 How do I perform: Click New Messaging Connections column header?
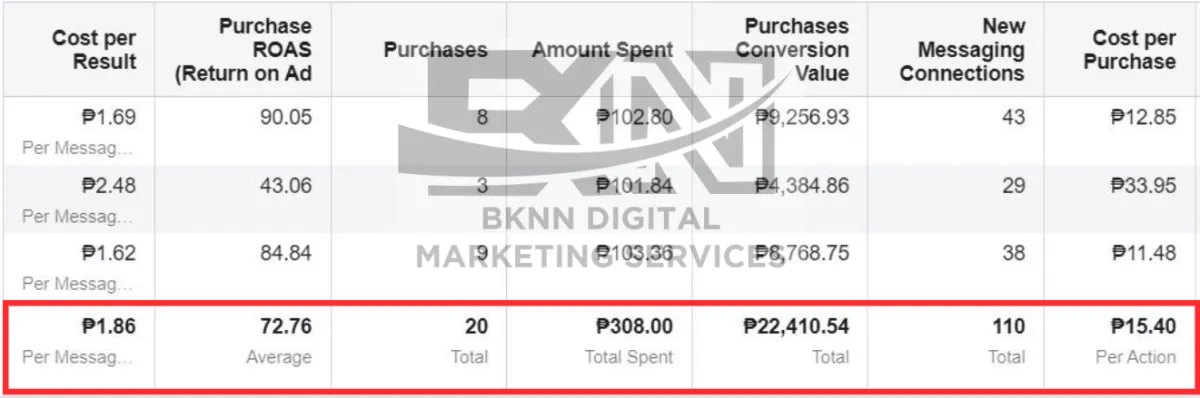tap(962, 50)
